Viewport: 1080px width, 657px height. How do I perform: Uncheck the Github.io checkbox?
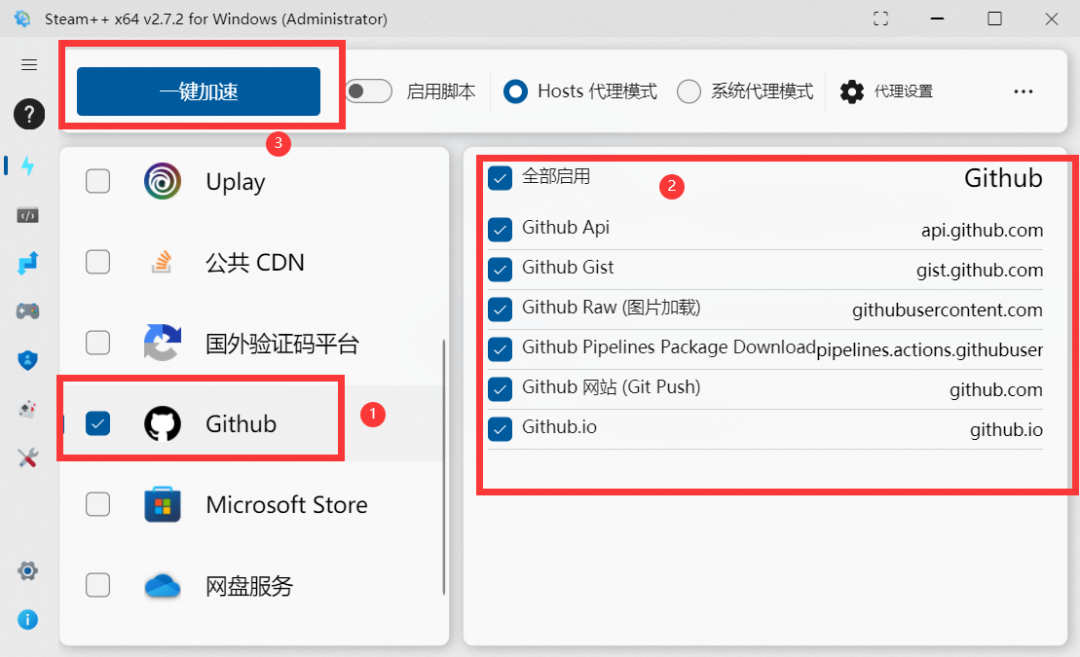click(500, 429)
